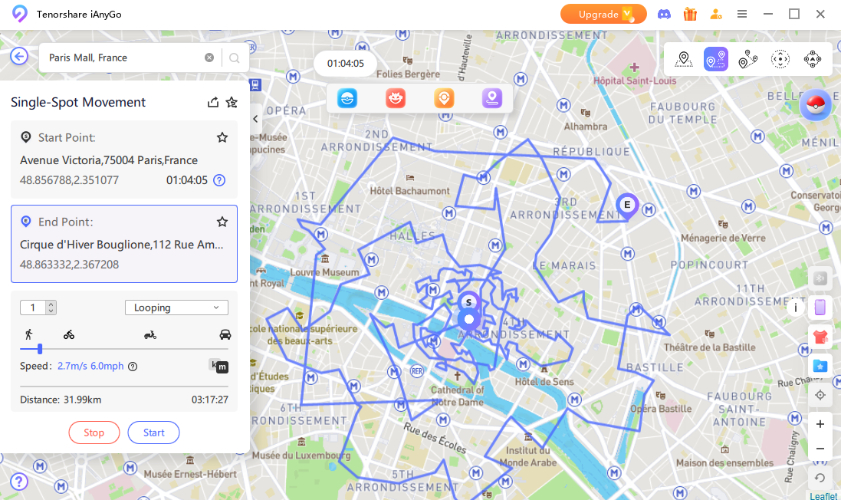The height and width of the screenshot is (500, 841).
Task: Share the Single-Spot Movement route
Action: coord(213,102)
